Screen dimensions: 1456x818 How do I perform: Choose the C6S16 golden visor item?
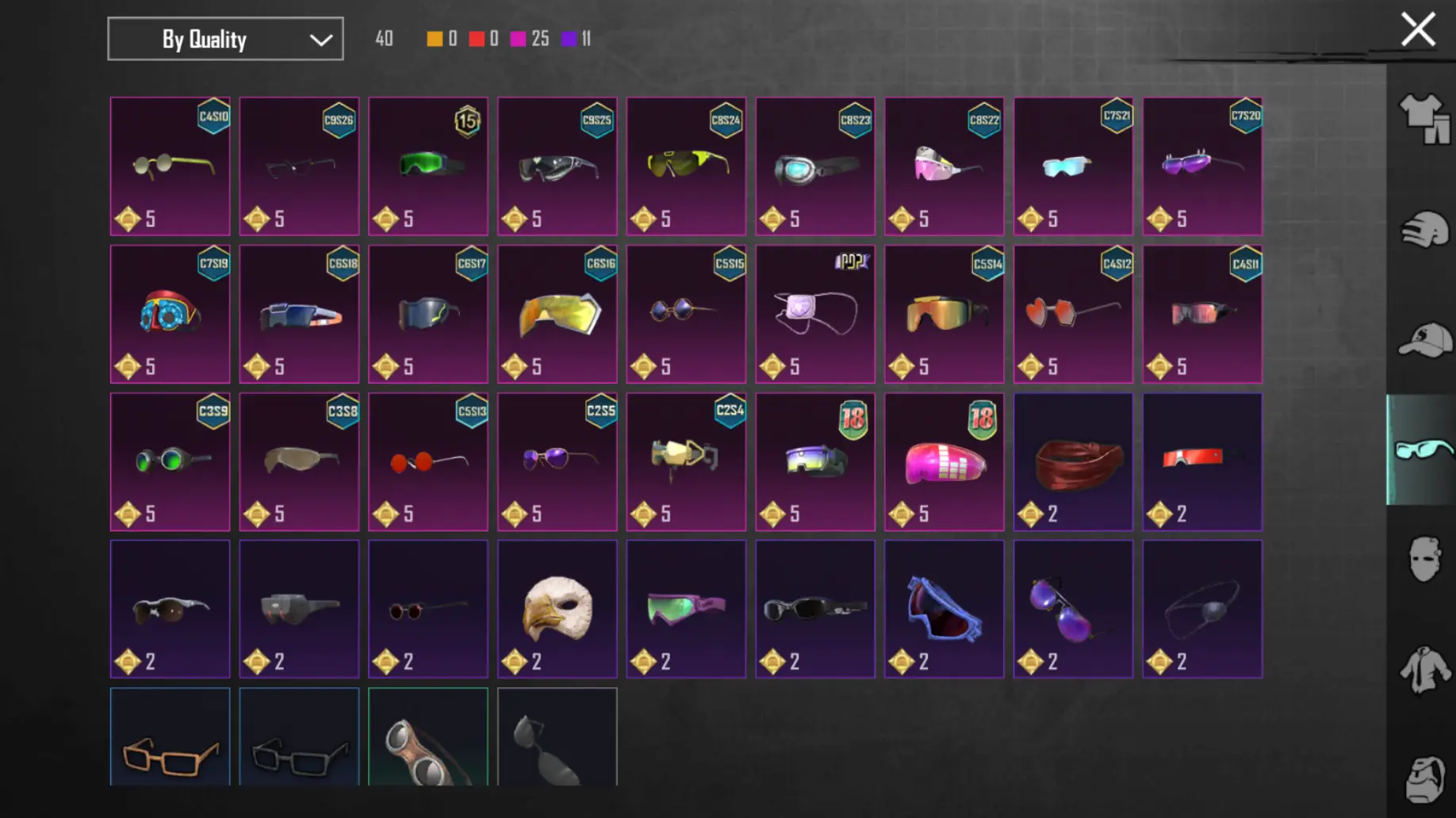[557, 314]
